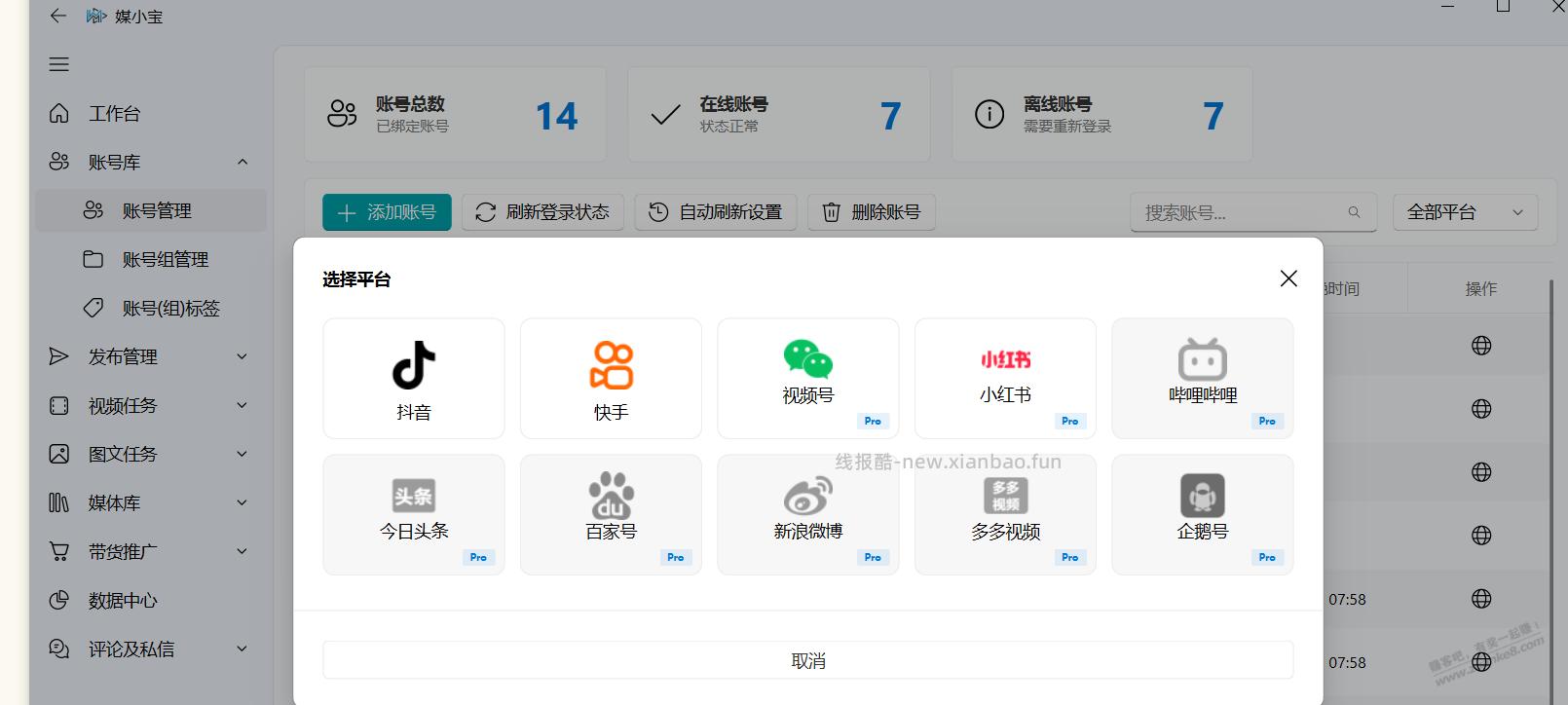Focus the 搜索账号 search field
This screenshot has width=1568, height=705.
tap(1253, 212)
